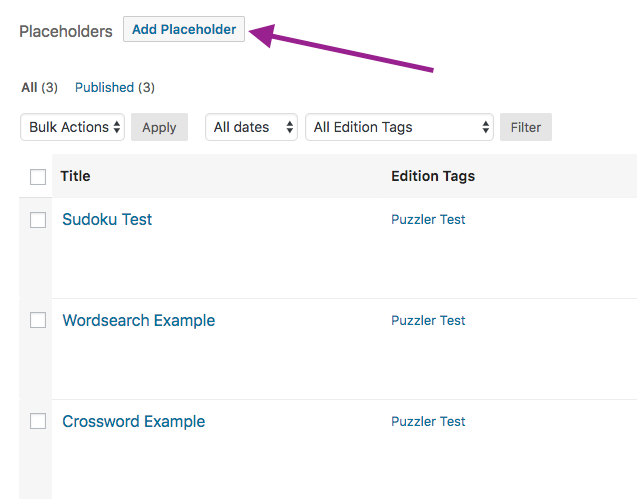Switch to the All (3) view

pos(39,87)
